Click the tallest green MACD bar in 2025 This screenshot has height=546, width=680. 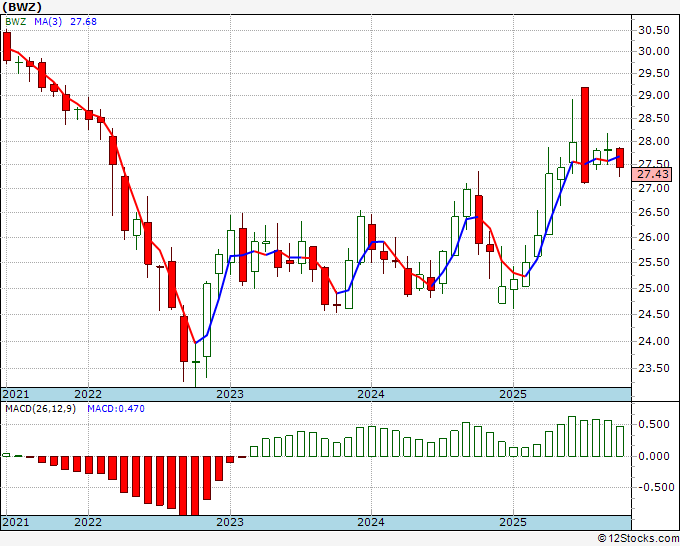(572, 436)
